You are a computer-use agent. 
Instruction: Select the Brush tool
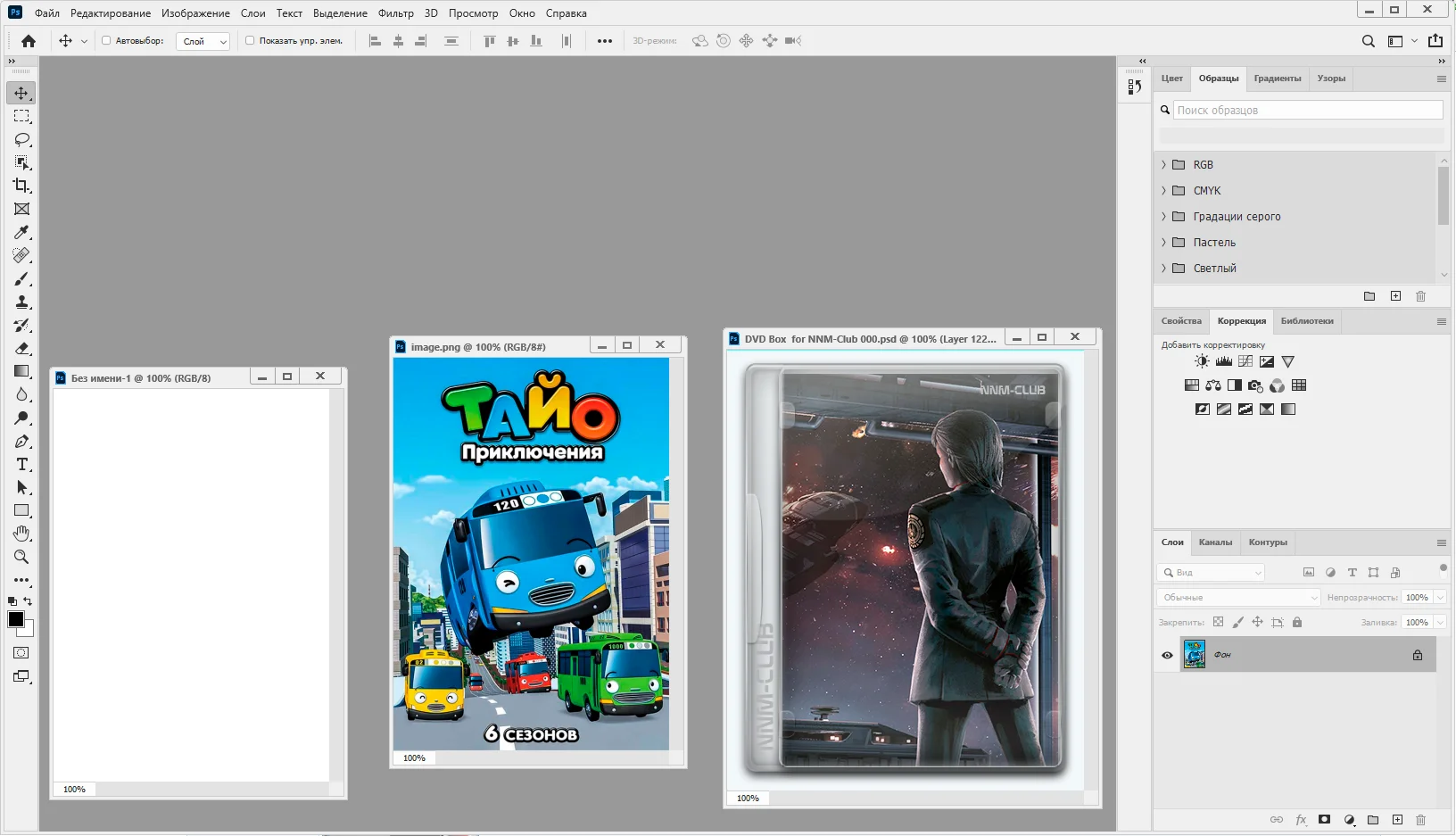point(21,279)
